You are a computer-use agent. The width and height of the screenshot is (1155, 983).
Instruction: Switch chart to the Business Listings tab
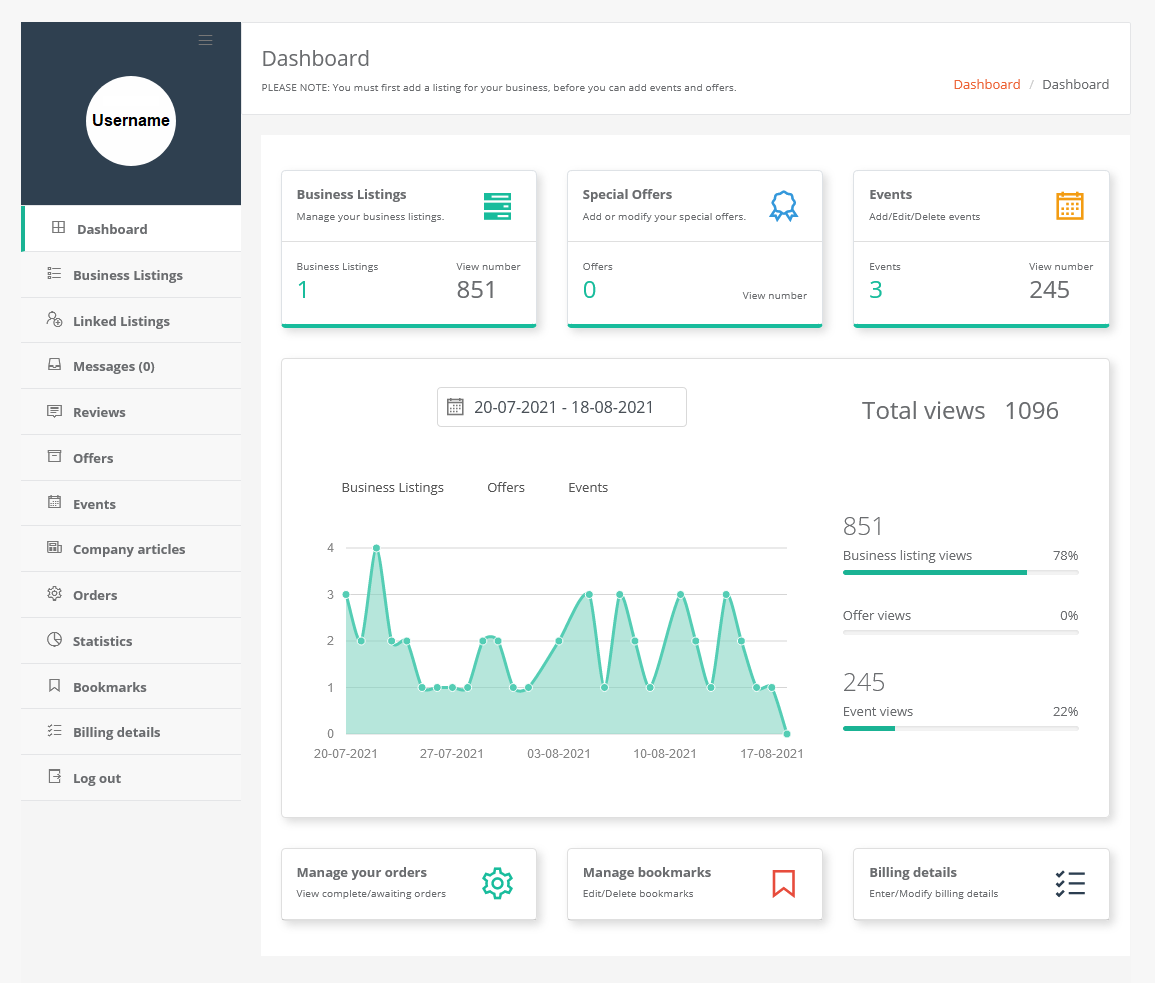pos(393,487)
